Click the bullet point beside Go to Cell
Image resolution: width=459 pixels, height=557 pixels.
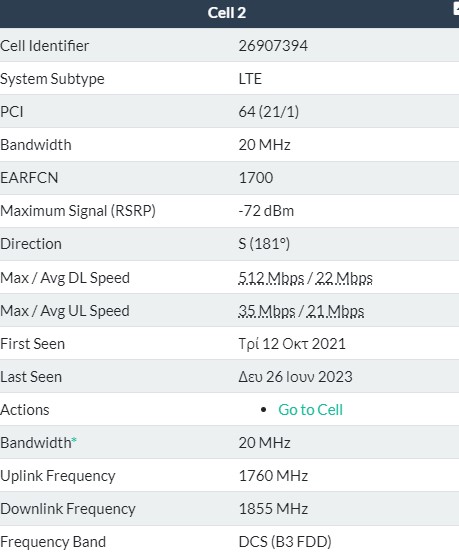point(263,410)
